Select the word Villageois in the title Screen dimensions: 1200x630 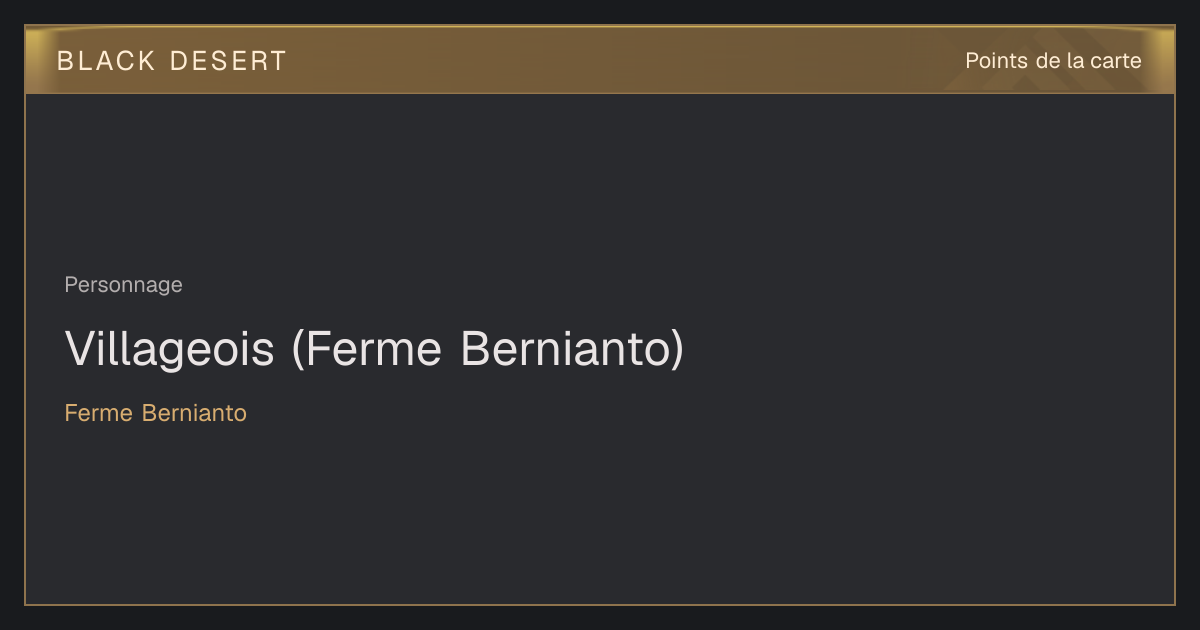169,349
